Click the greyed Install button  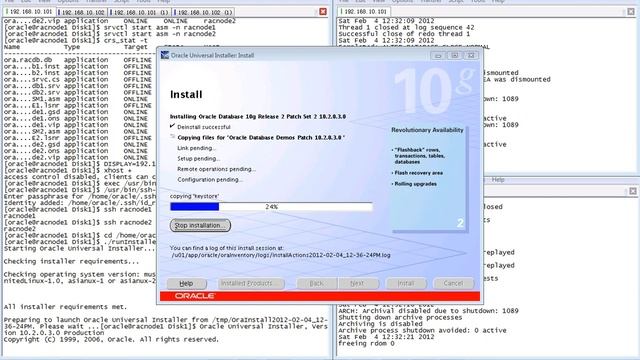tap(406, 283)
